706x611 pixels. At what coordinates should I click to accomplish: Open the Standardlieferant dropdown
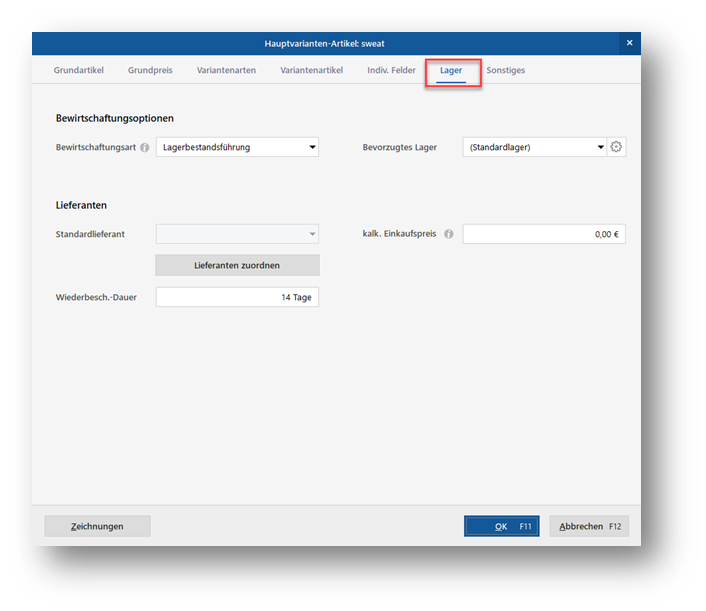click(x=237, y=234)
